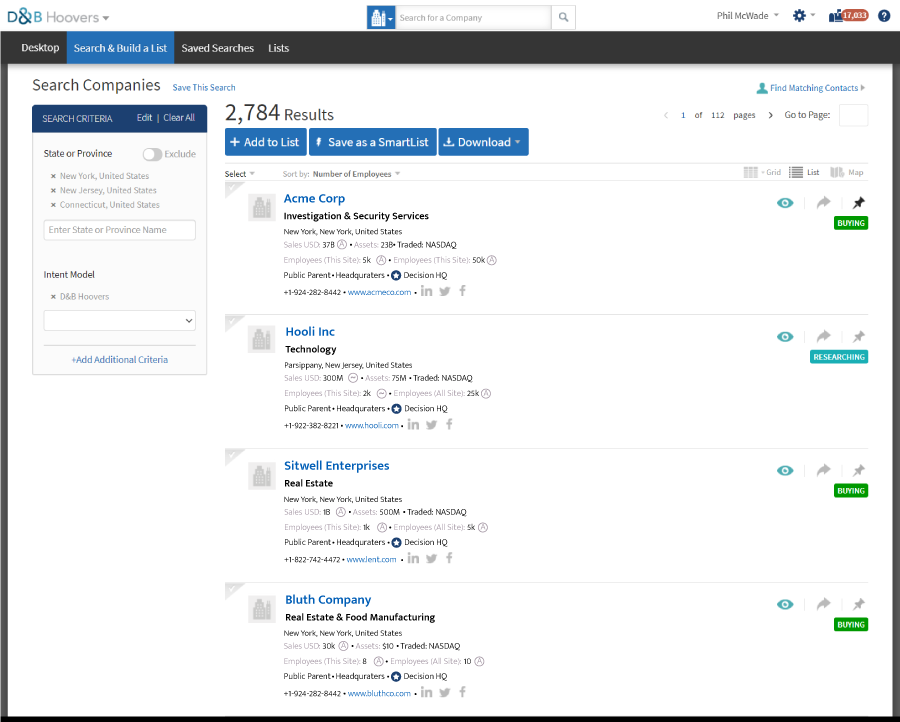900x722 pixels.
Task: Open Find Matching Contacts link
Action: pos(810,88)
